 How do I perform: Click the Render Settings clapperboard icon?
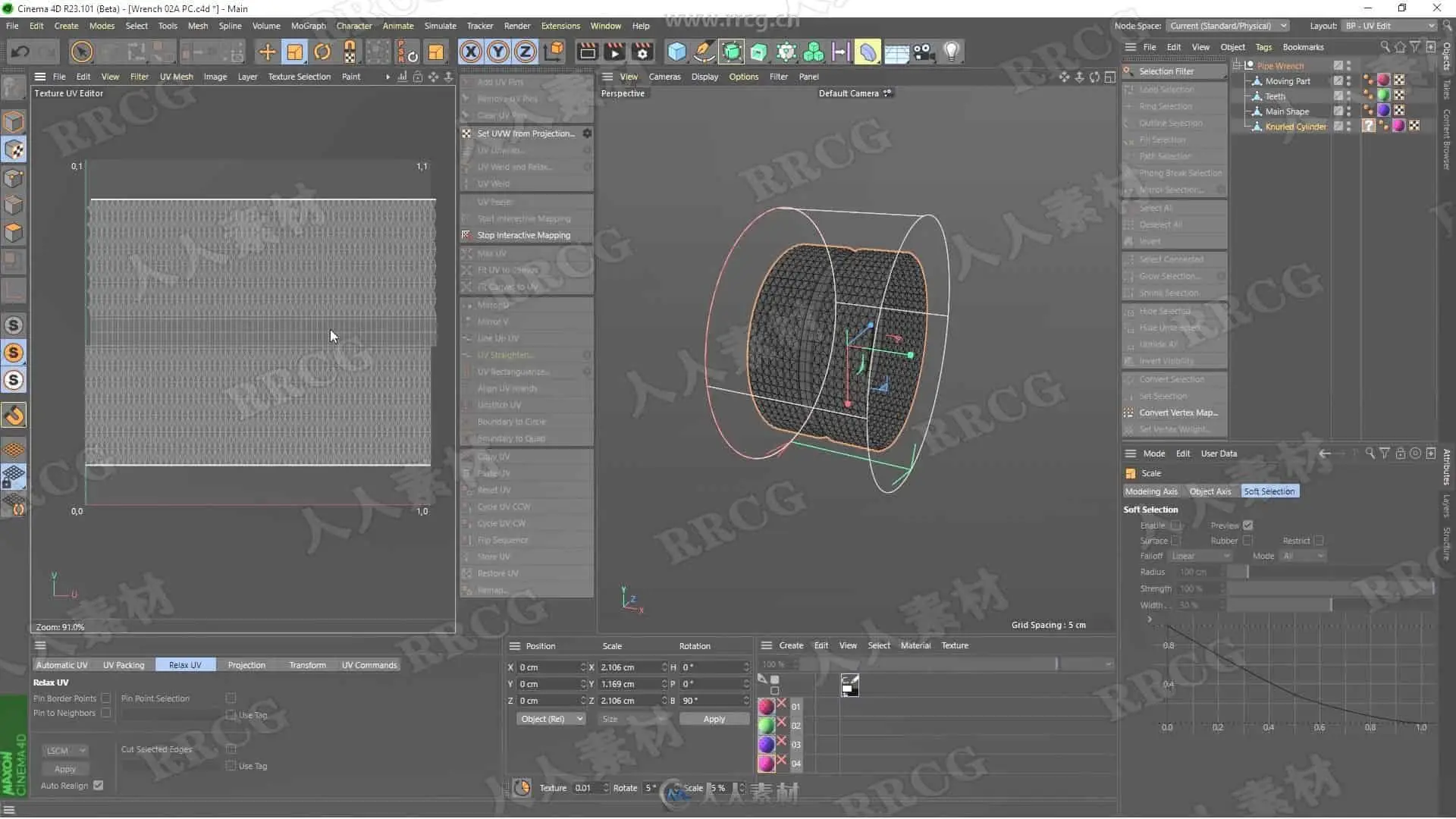642,52
